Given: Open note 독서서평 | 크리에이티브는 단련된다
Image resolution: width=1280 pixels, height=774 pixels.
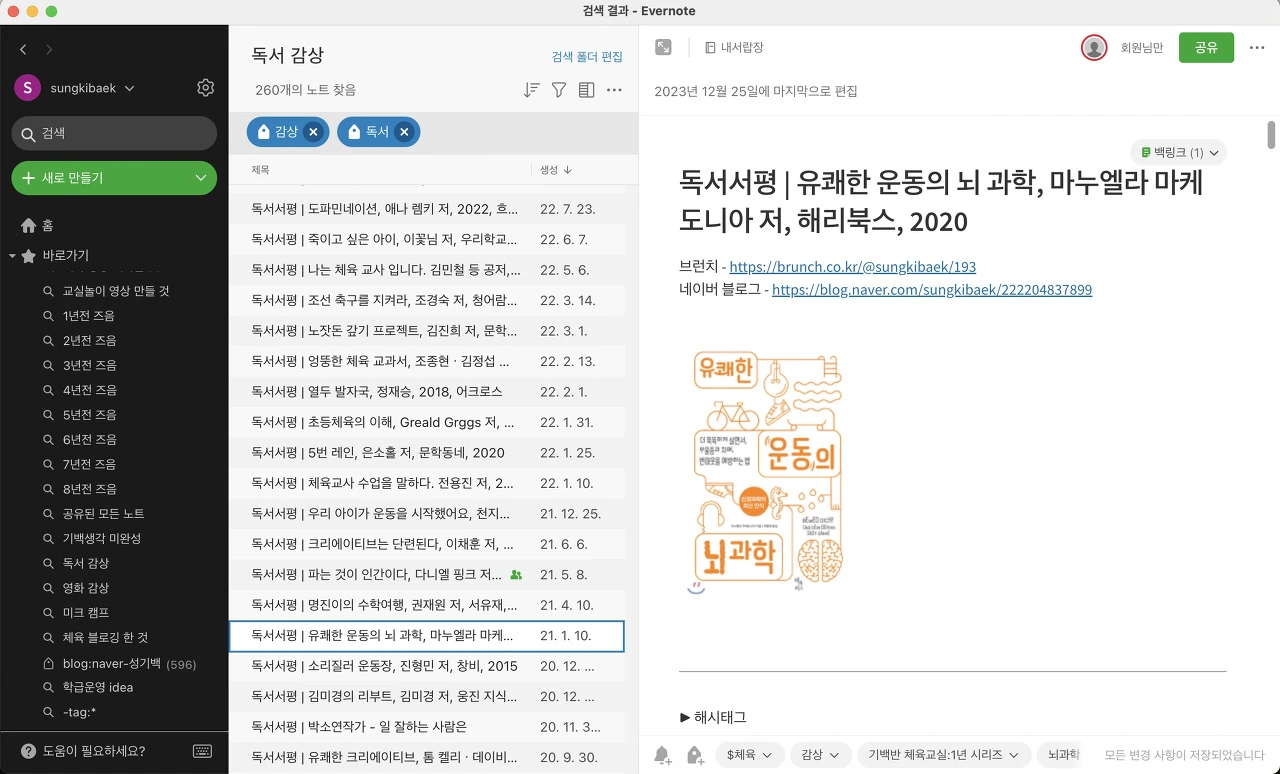Looking at the screenshot, I should pyautogui.click(x=427, y=544).
